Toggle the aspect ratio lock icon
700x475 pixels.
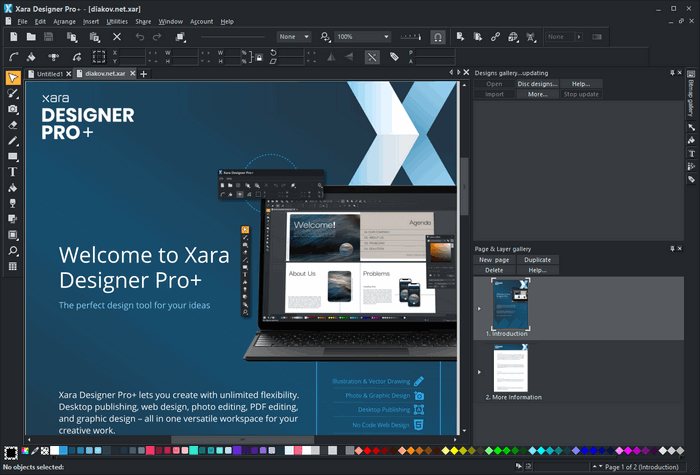click(x=259, y=57)
